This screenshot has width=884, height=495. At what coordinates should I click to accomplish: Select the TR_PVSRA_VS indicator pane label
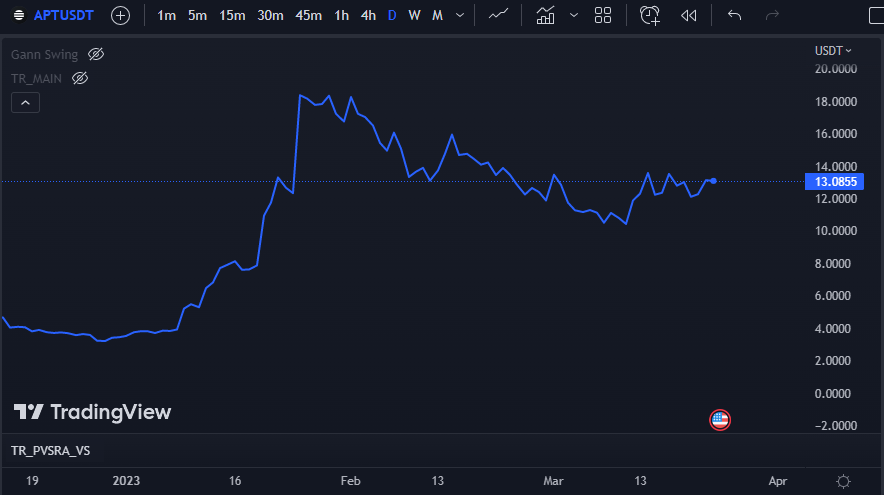tap(51, 450)
